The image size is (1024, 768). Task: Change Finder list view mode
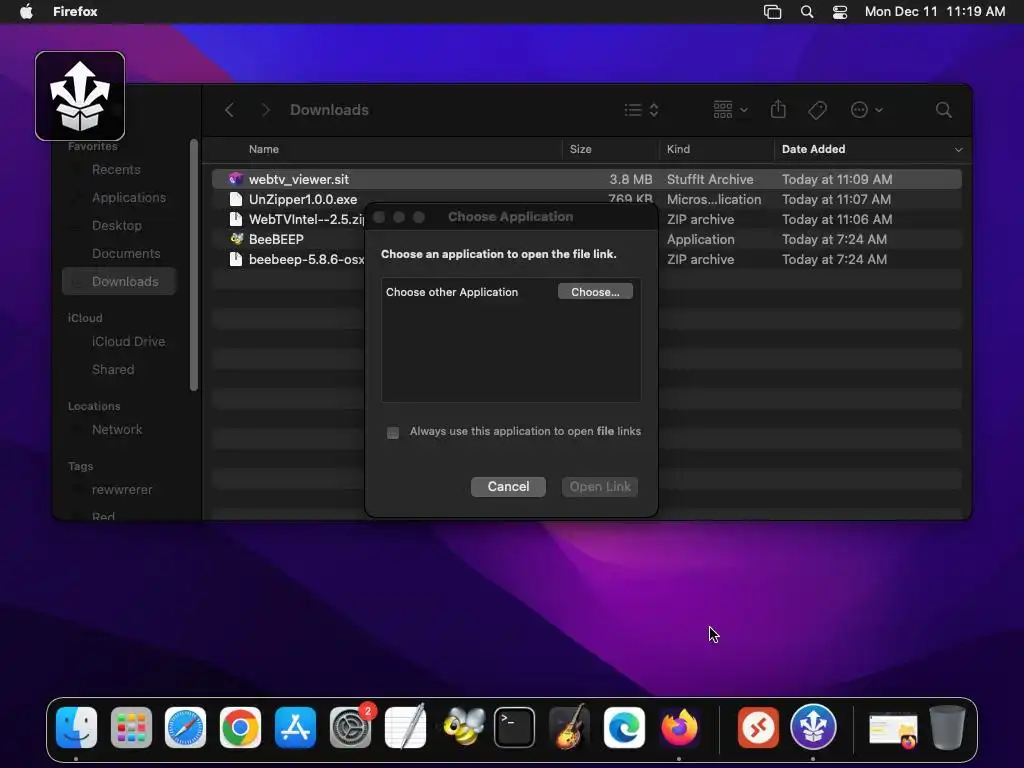point(641,110)
